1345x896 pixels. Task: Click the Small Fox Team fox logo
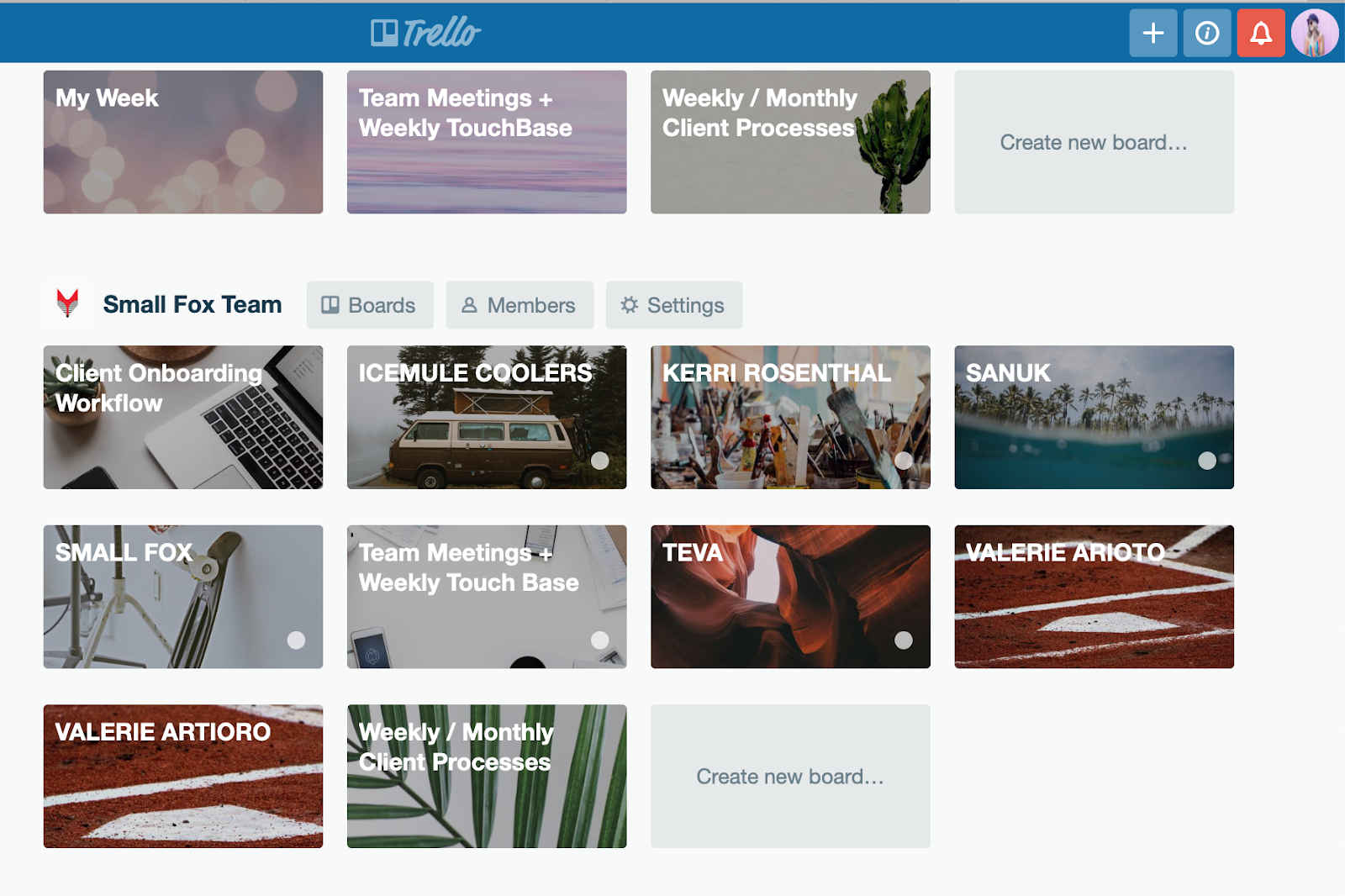pos(67,303)
